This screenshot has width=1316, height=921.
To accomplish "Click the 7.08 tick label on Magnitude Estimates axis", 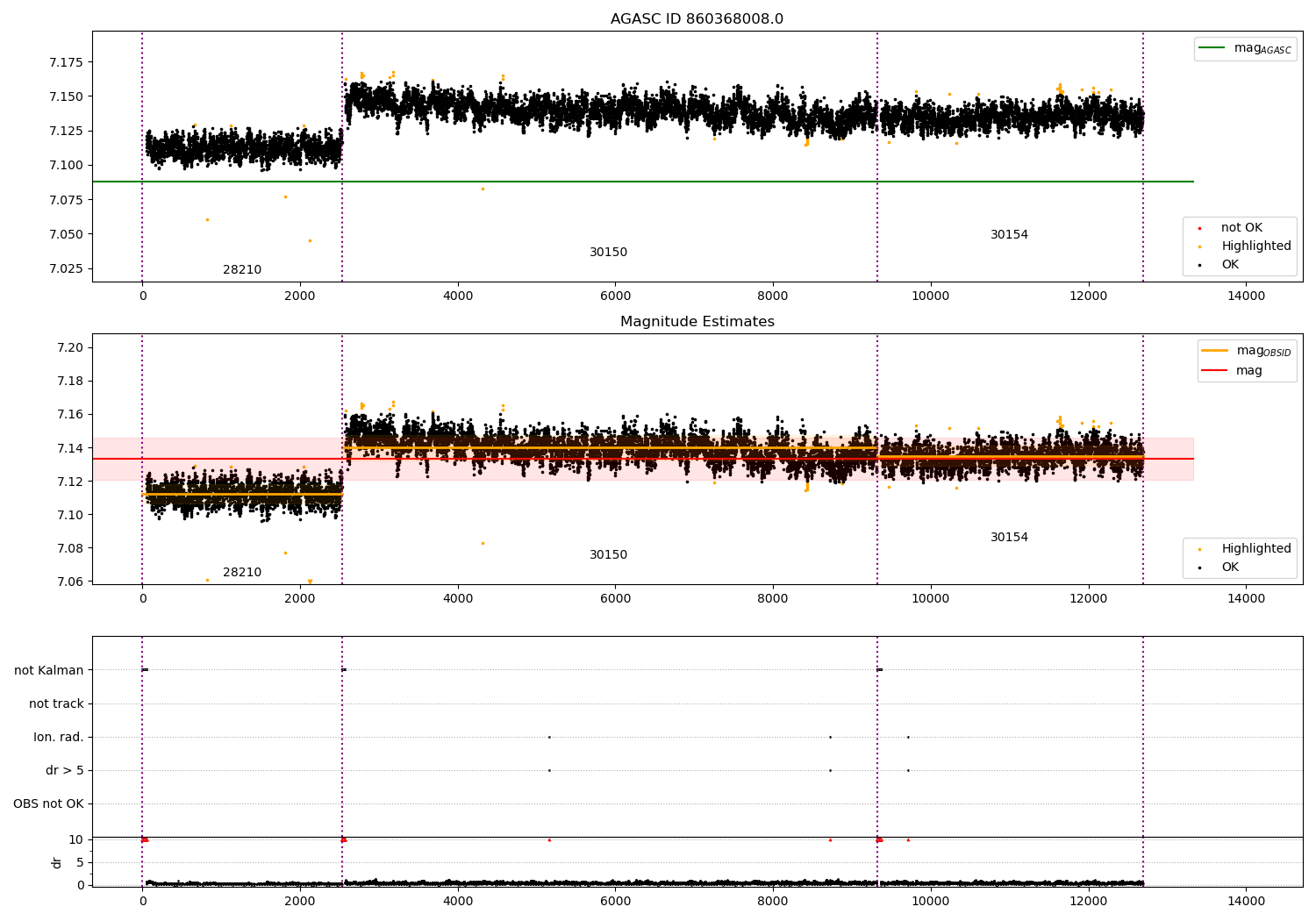I will coord(69,549).
